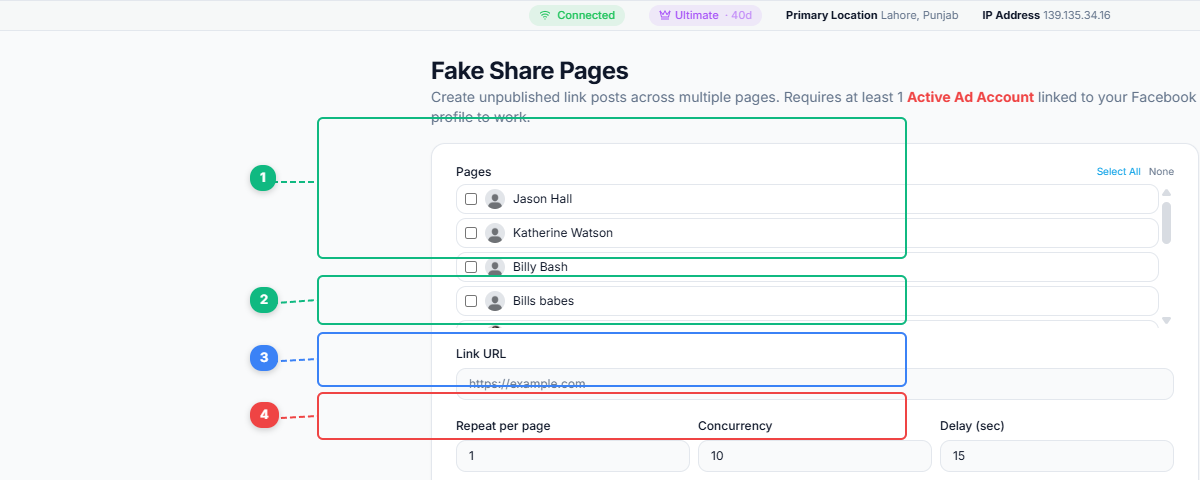This screenshot has width=1200, height=480.
Task: Click the wifi icon in Connected badge
Action: click(x=545, y=16)
